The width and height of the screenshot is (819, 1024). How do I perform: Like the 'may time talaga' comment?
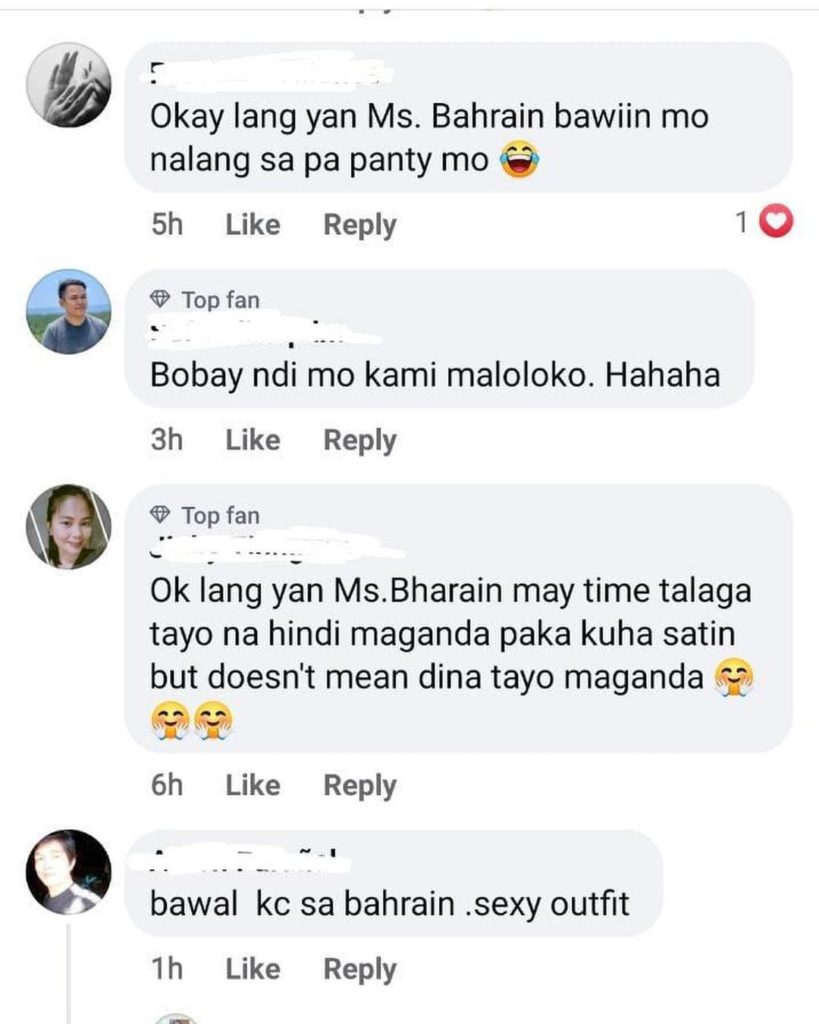pos(253,786)
